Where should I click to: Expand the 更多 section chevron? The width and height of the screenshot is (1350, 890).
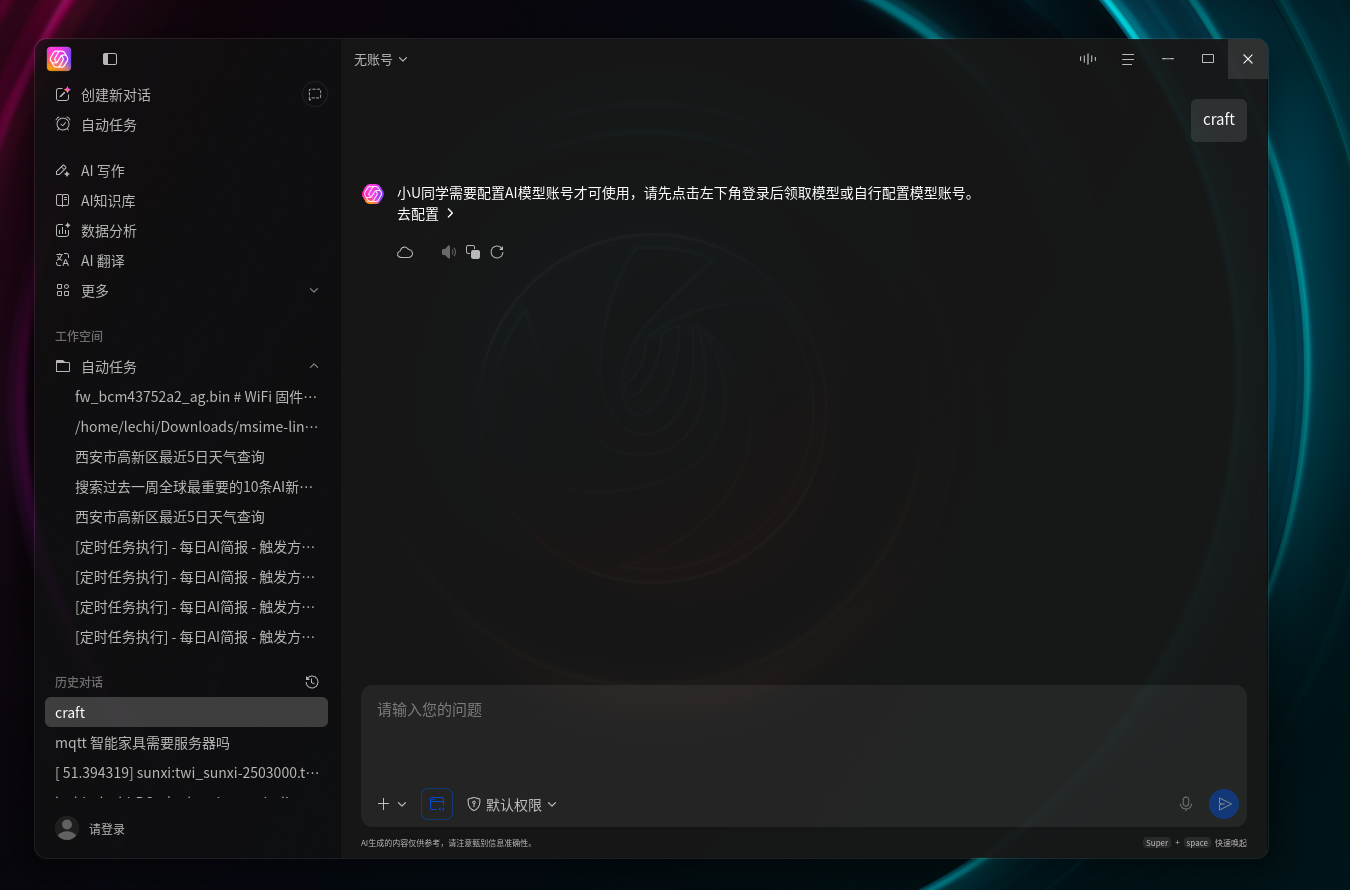(314, 290)
